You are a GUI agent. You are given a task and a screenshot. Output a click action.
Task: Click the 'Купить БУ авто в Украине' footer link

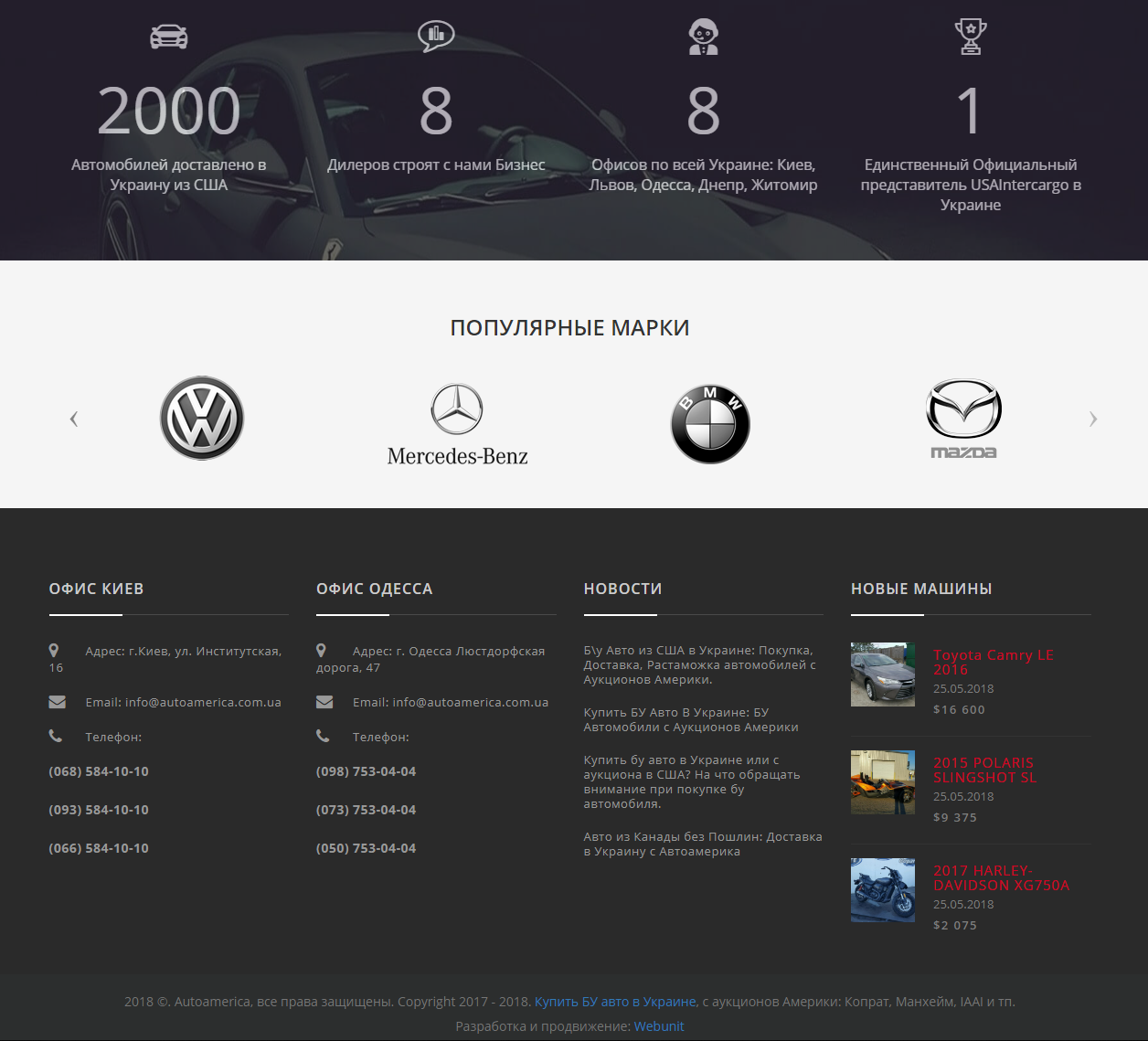tap(615, 1002)
